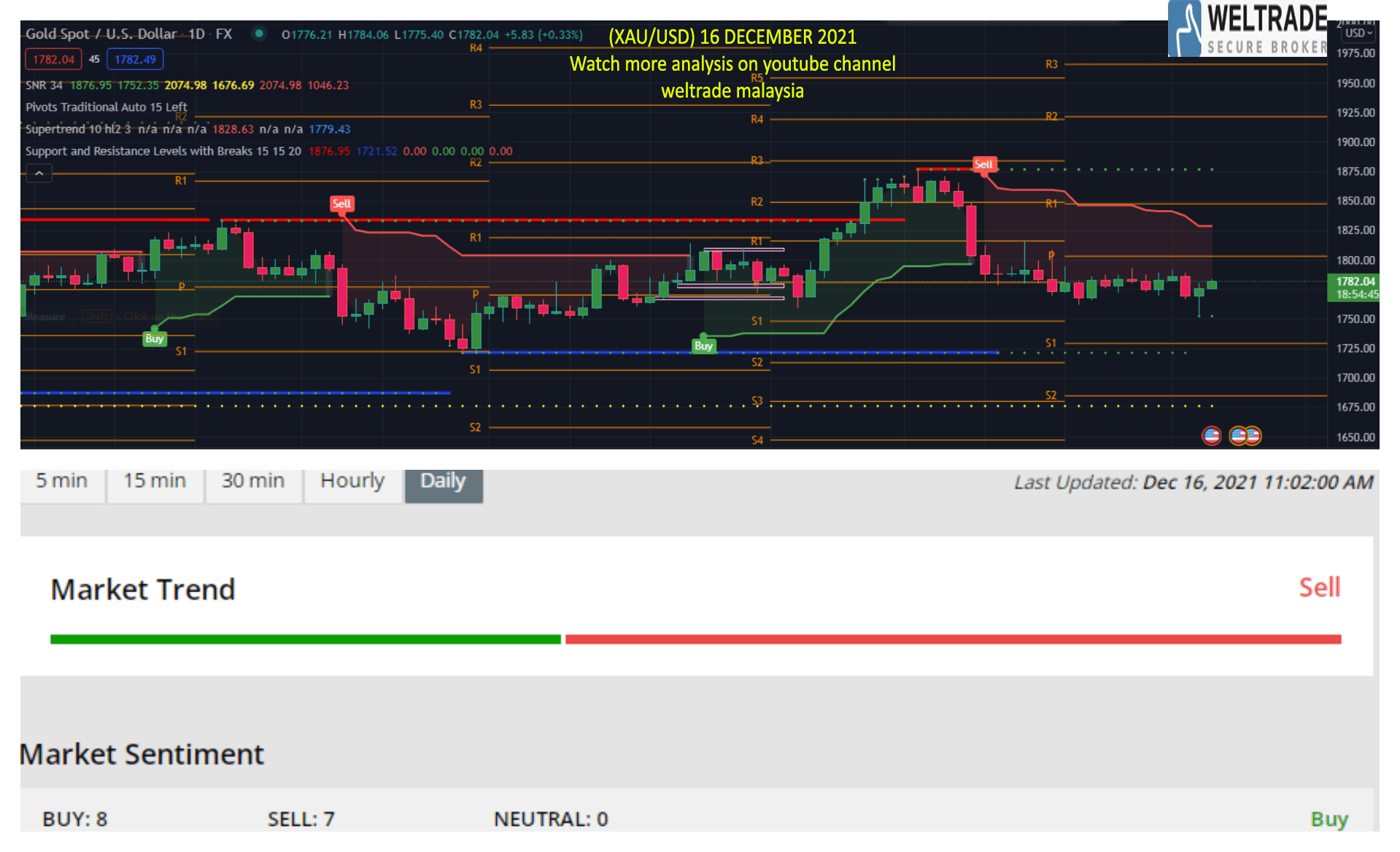Click the Gold Spot / U.S. Dollar symbol title
The image size is (1400, 852).
tap(101, 34)
